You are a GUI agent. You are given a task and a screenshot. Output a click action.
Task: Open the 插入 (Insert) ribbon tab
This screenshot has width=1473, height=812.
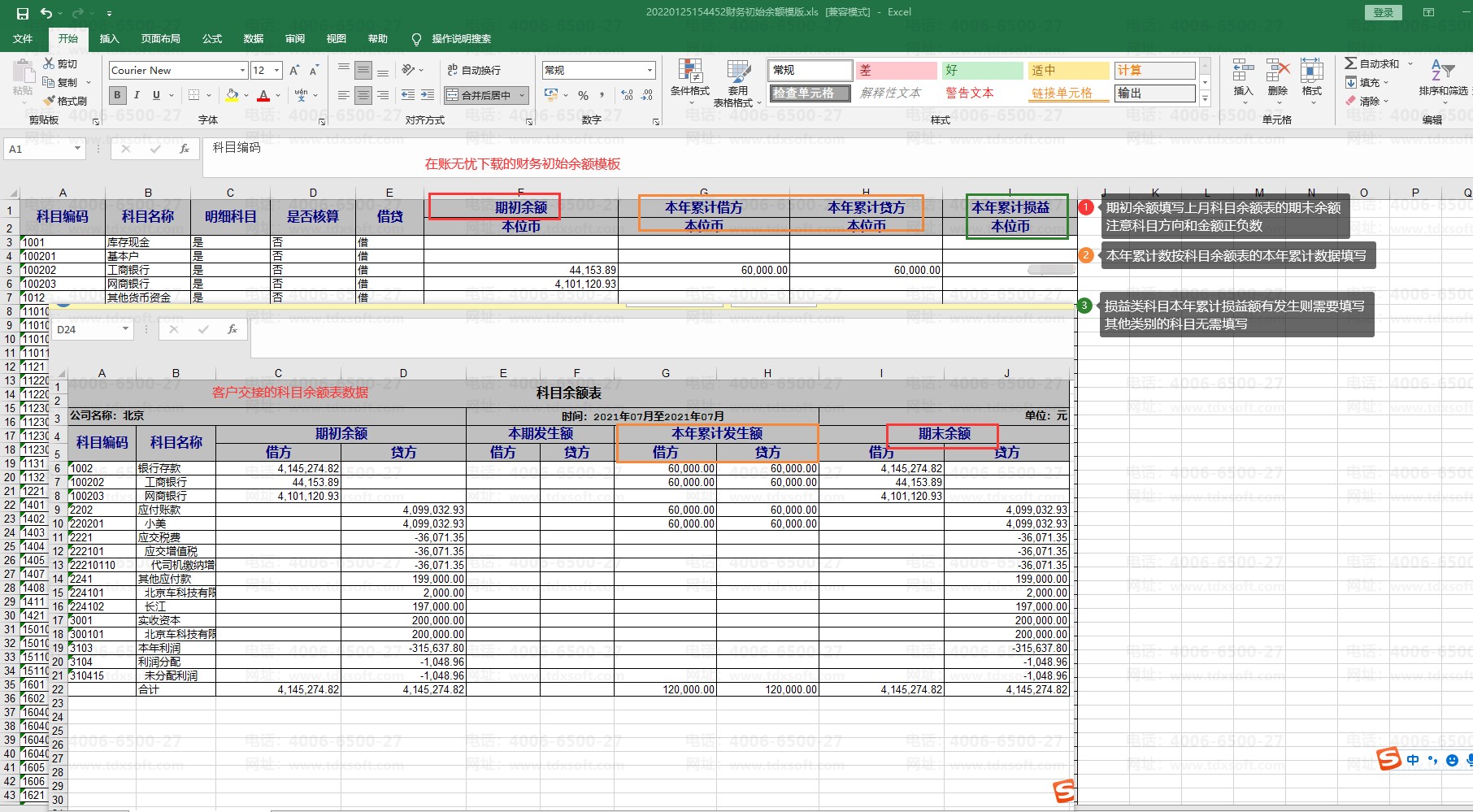click(109, 39)
